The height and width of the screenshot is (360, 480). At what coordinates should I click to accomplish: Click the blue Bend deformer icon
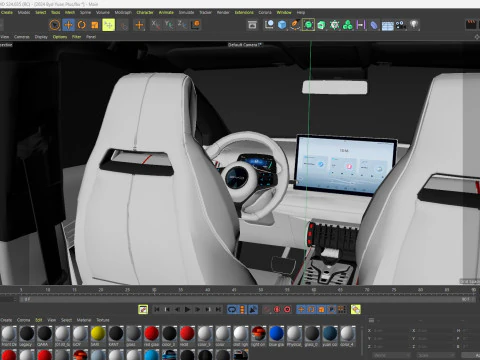coord(374,25)
